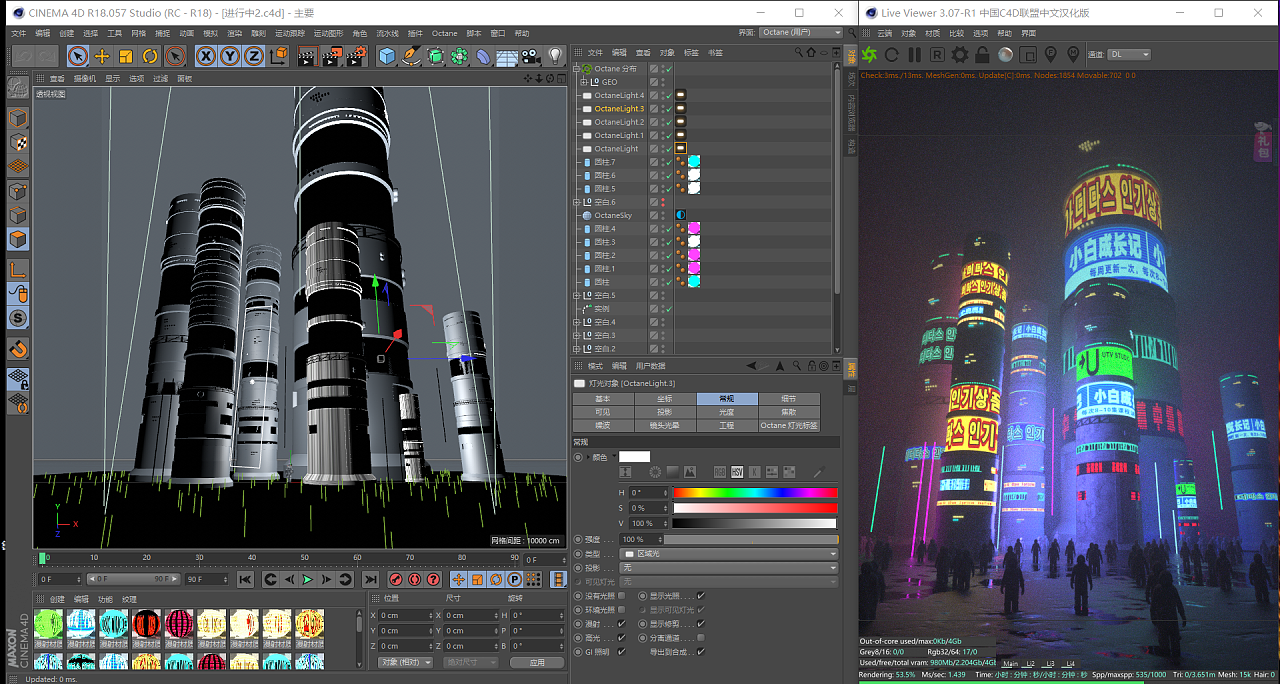Uncheck the 显示光照 checkbox
The image size is (1280, 684).
click(700, 595)
